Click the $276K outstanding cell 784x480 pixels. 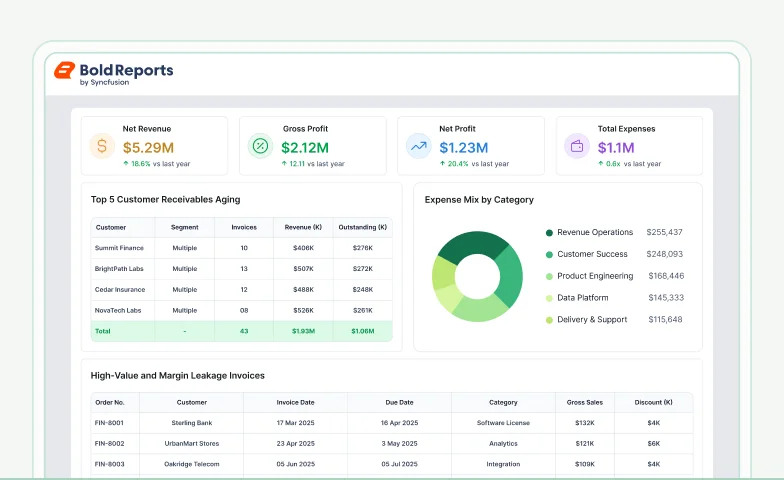click(362, 248)
